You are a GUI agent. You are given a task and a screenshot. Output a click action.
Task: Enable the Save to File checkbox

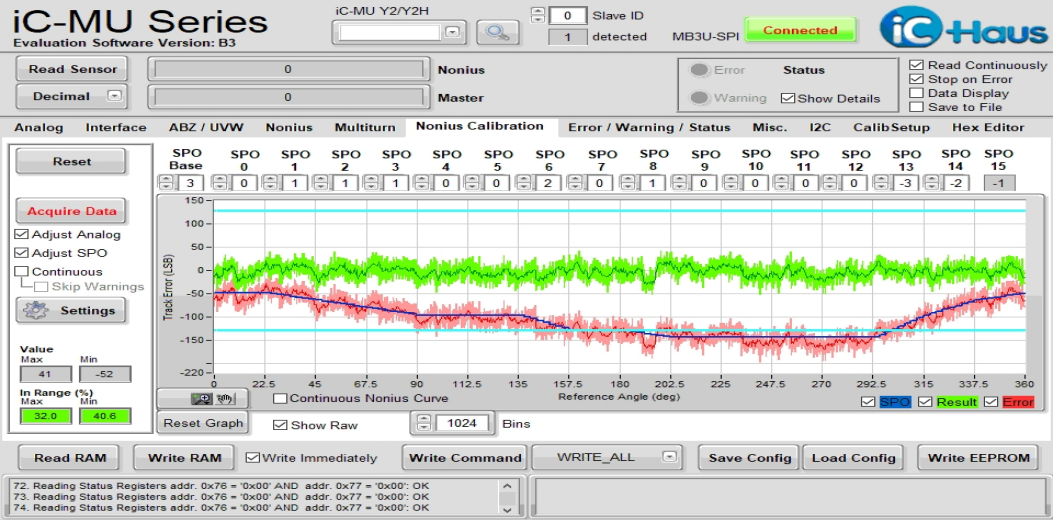click(x=916, y=107)
